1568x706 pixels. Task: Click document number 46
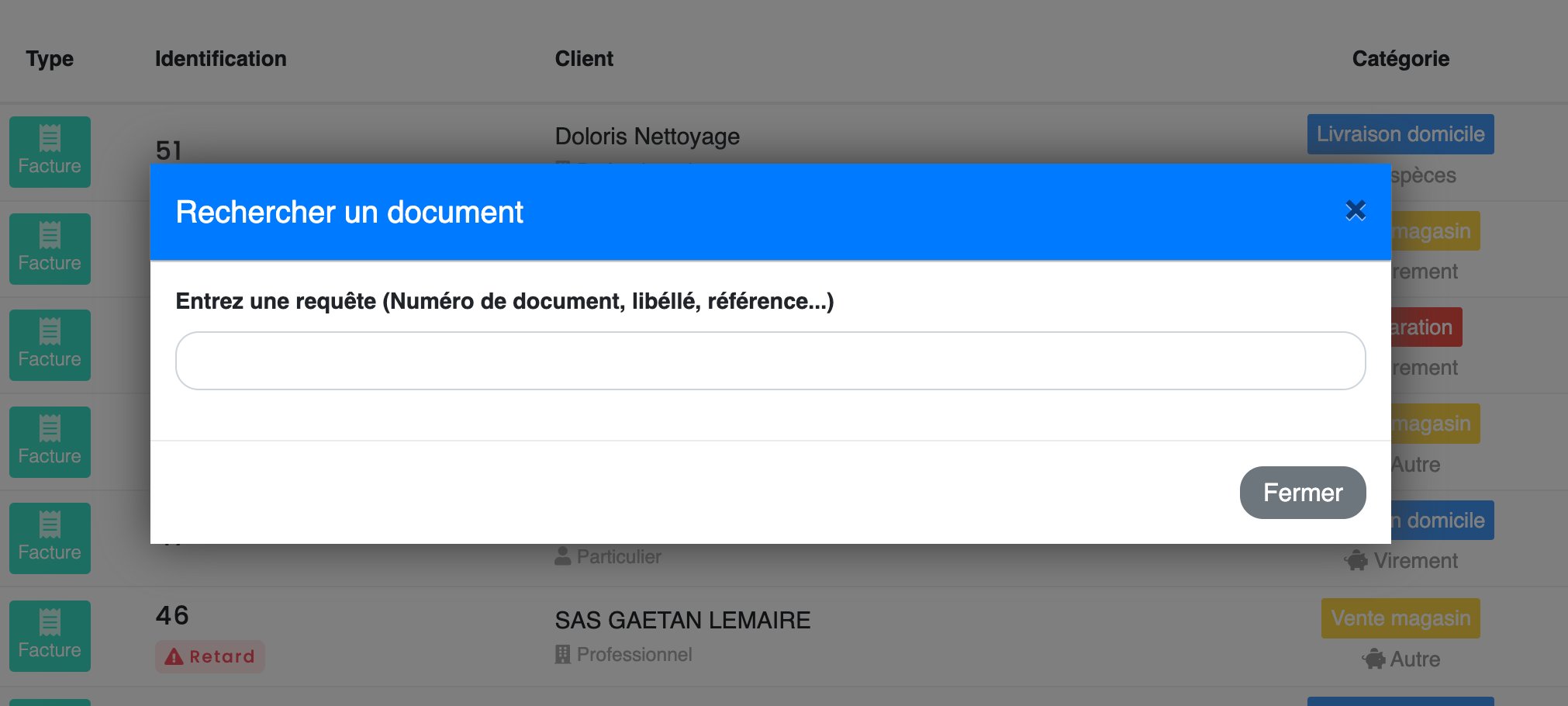[x=172, y=615]
